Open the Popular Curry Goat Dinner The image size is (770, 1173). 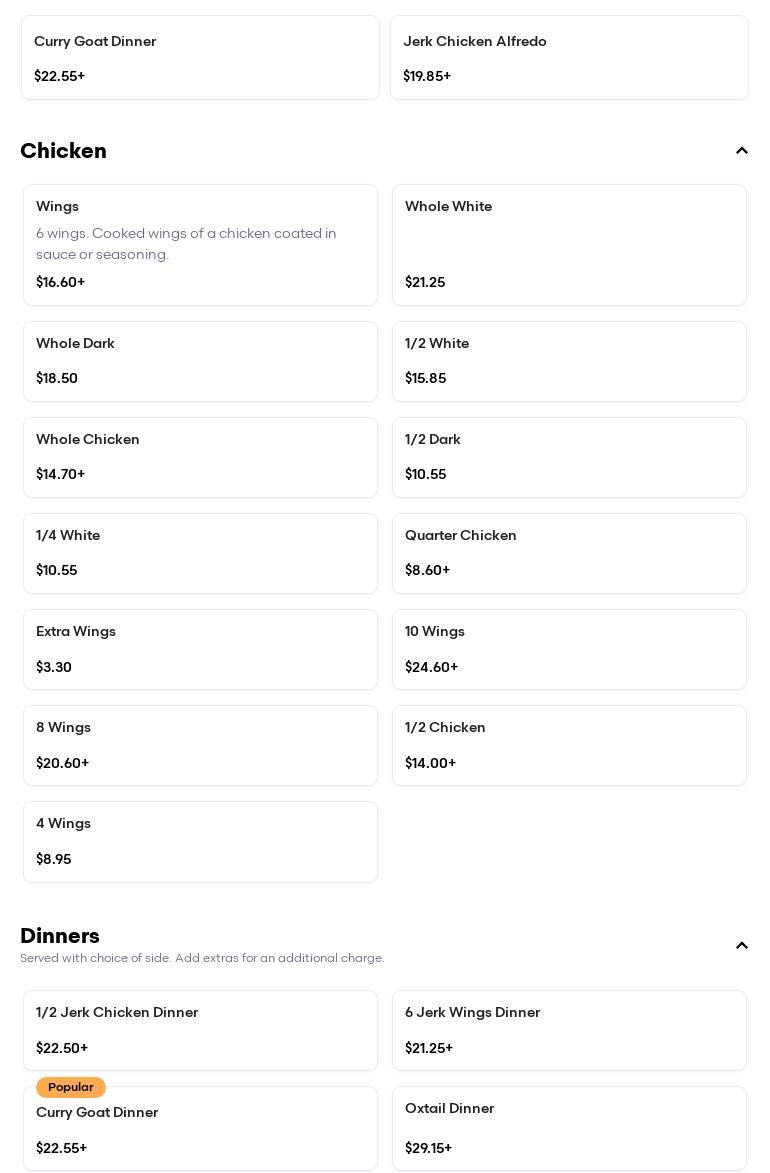pyautogui.click(x=200, y=1129)
